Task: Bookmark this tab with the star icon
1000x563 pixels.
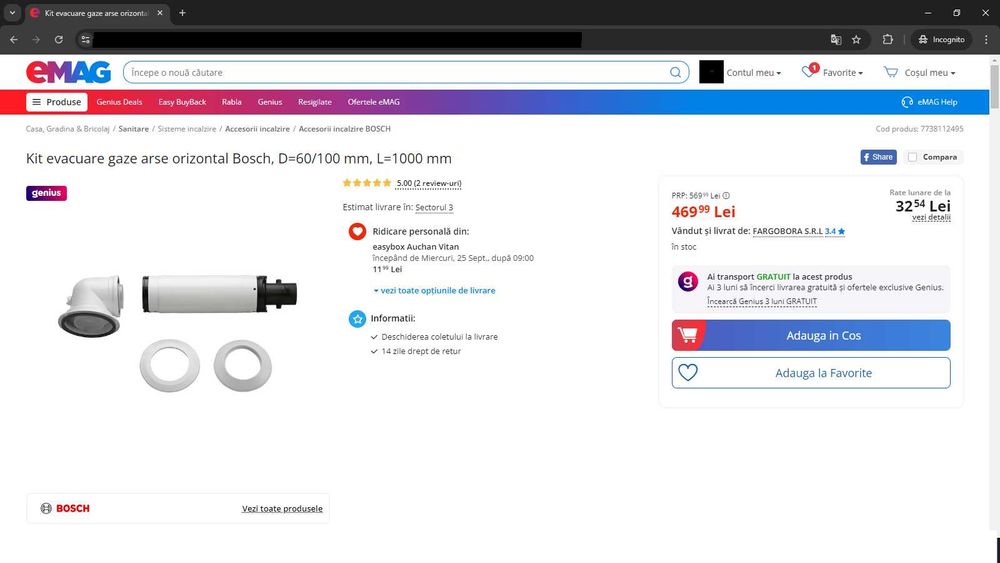Action: click(856, 40)
